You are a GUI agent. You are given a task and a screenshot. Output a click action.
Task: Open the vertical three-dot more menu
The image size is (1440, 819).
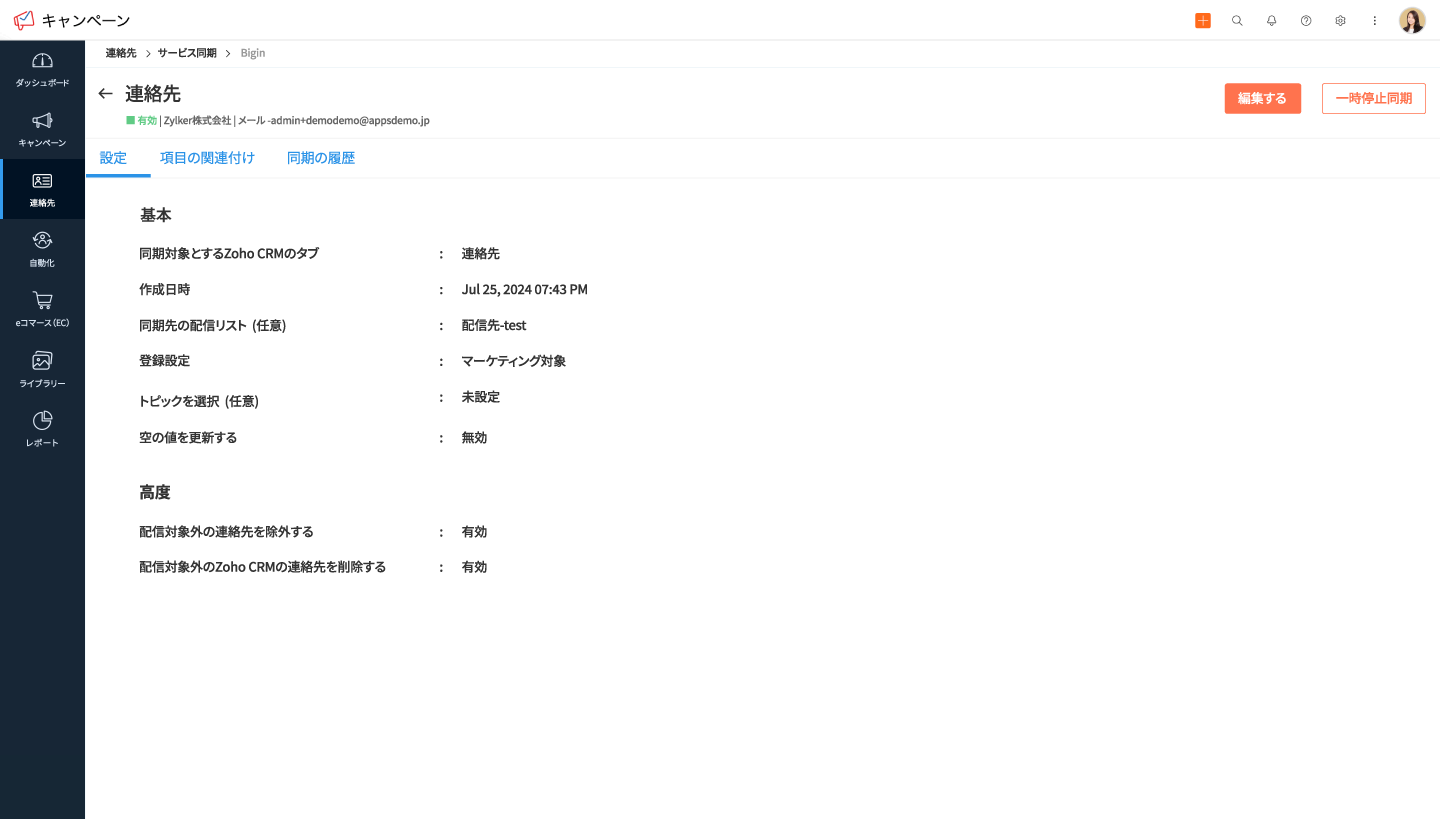[x=1374, y=20]
